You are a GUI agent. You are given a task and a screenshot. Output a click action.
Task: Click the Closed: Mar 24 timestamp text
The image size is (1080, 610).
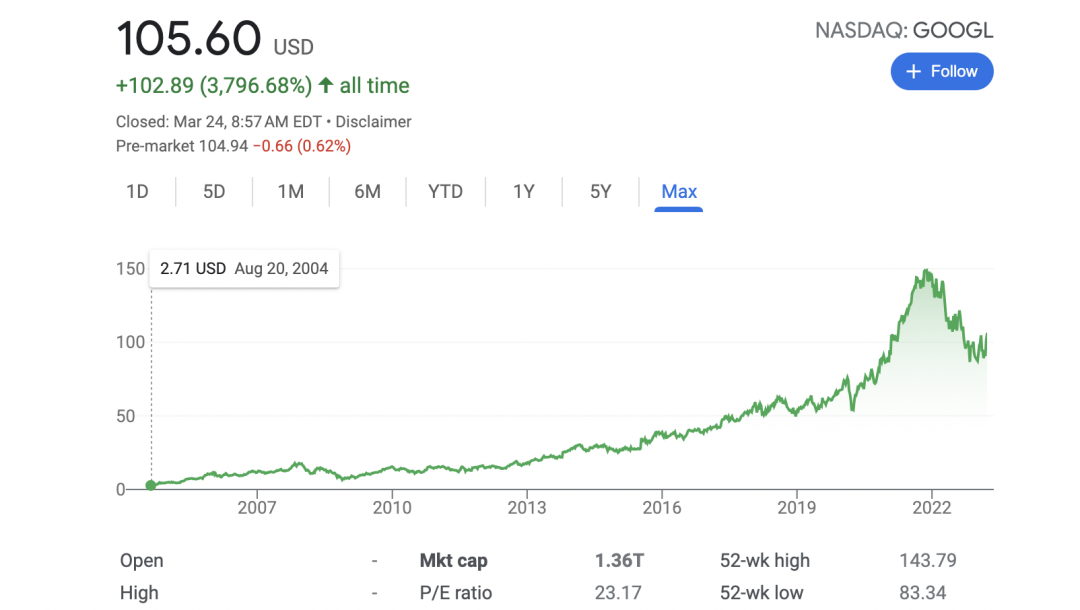coord(218,122)
